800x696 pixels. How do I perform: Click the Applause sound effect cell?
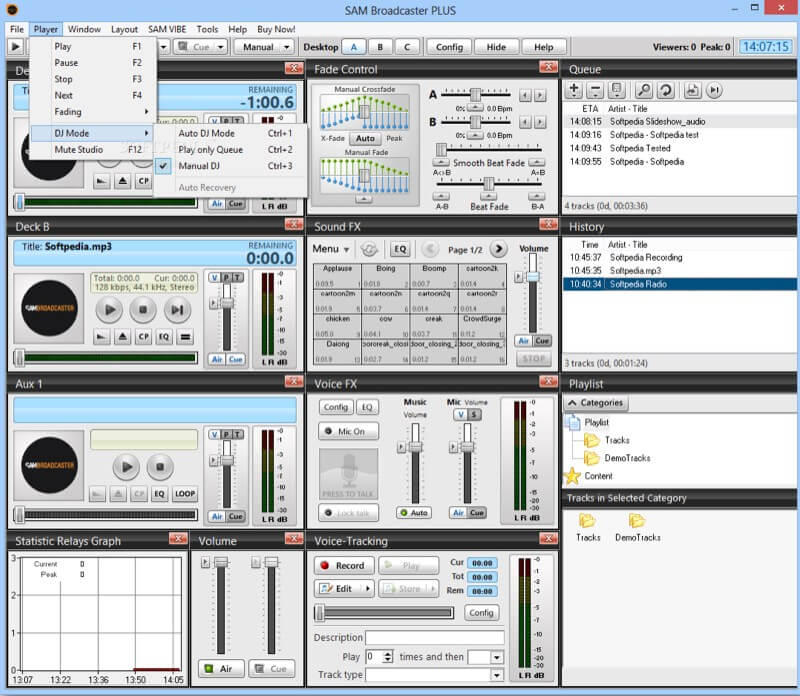(x=337, y=276)
